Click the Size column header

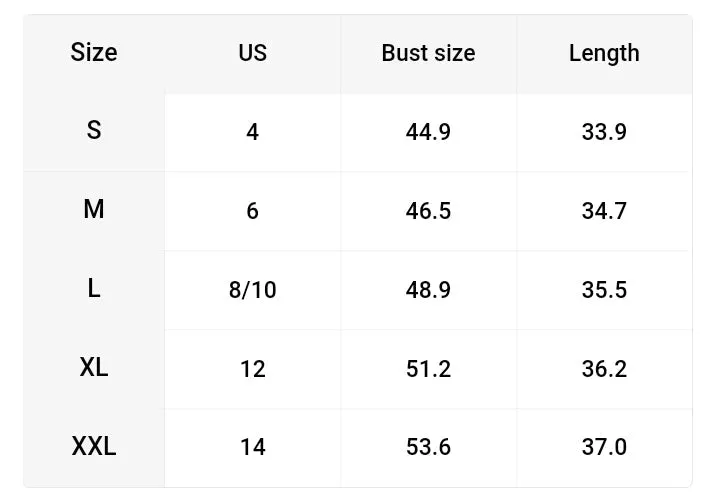94,53
